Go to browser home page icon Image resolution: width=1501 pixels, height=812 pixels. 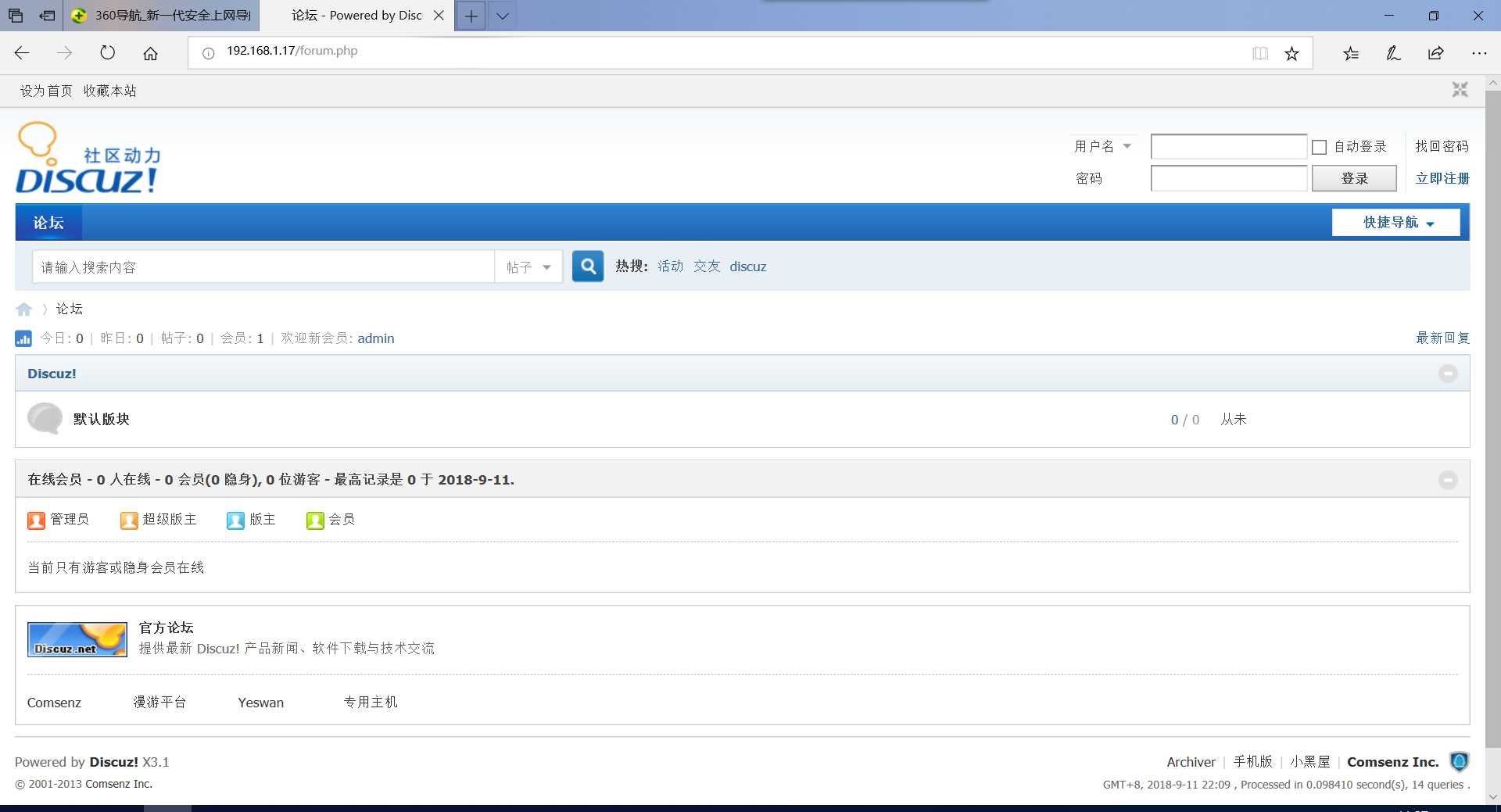pos(150,53)
